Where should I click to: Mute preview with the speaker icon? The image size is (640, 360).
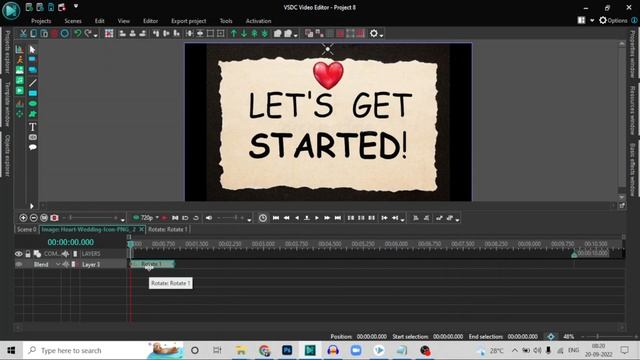209,218
